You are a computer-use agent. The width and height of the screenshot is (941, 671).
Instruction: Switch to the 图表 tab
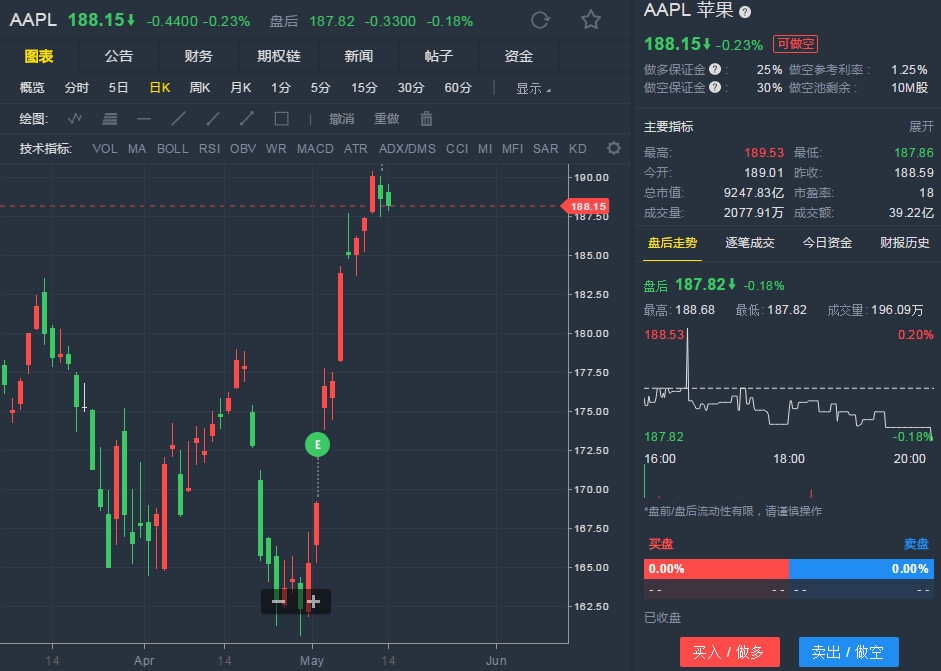click(39, 56)
